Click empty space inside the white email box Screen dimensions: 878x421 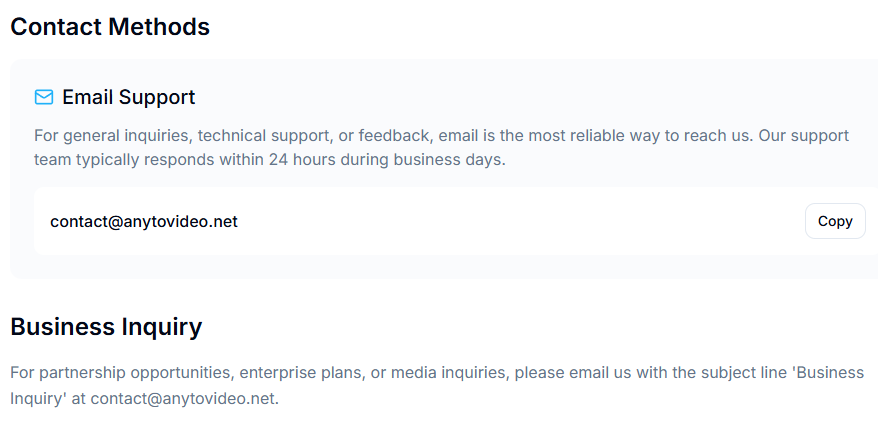[x=504, y=222]
